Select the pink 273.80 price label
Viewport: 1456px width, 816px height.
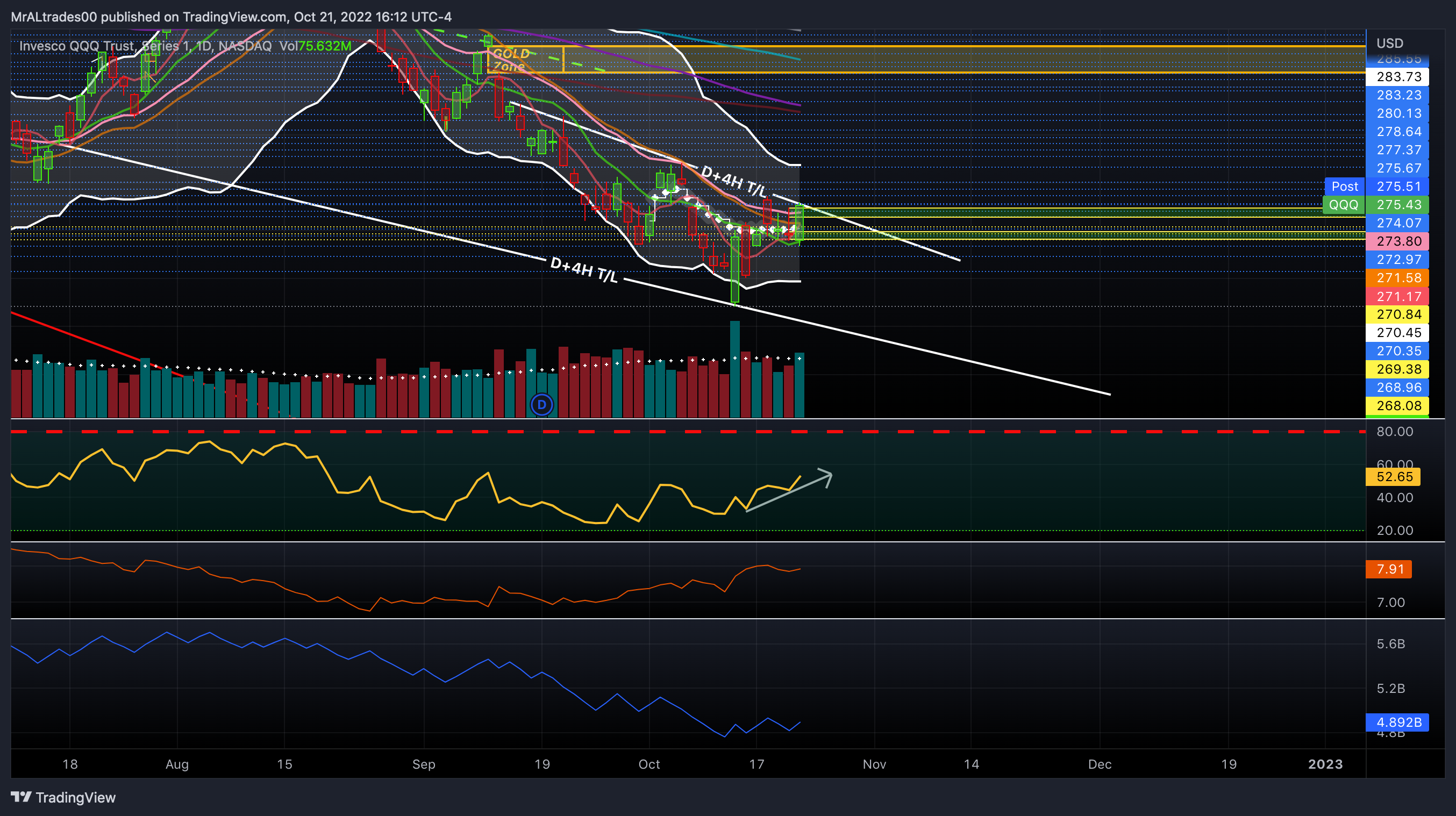click(x=1397, y=241)
